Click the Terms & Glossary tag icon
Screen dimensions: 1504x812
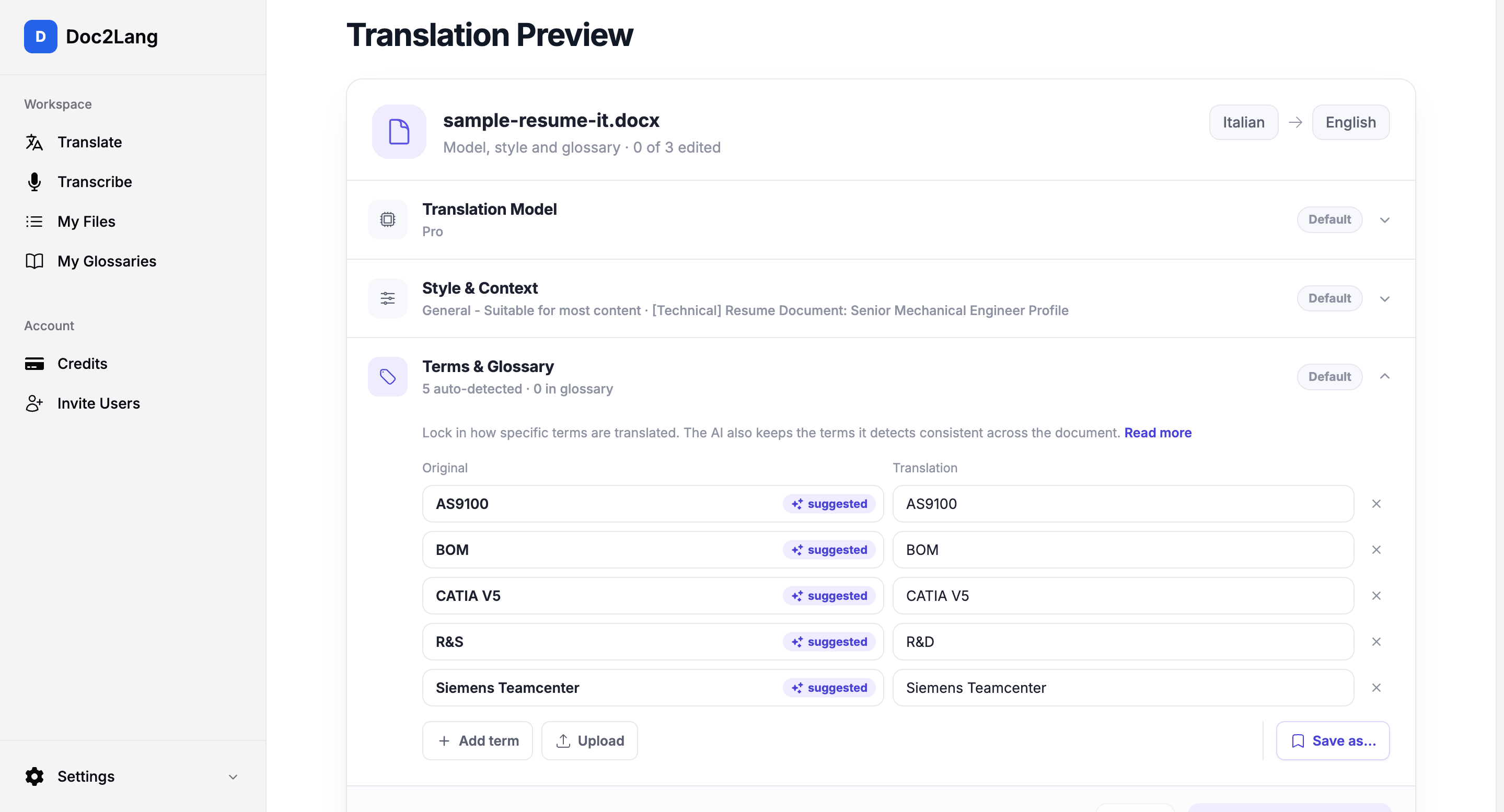coord(387,377)
